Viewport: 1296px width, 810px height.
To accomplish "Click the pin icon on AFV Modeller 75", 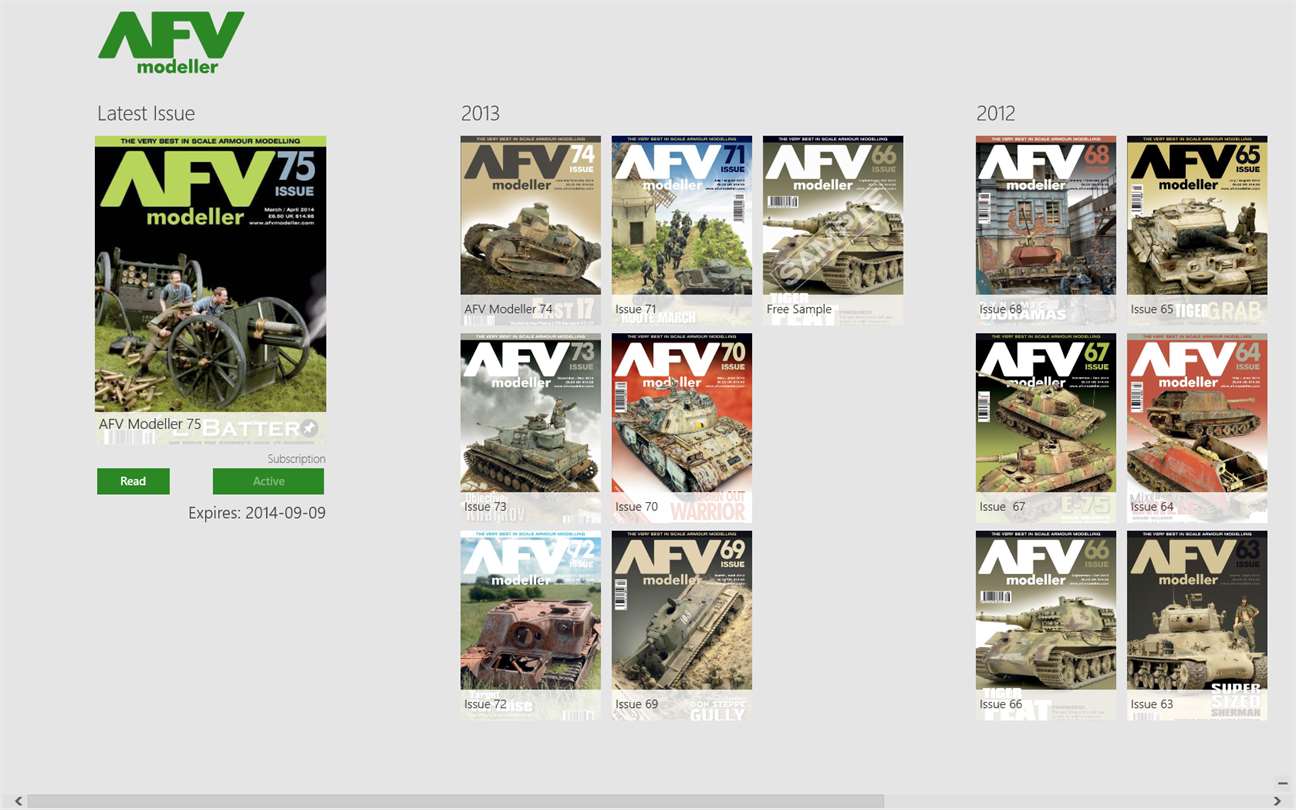I will click(310, 427).
